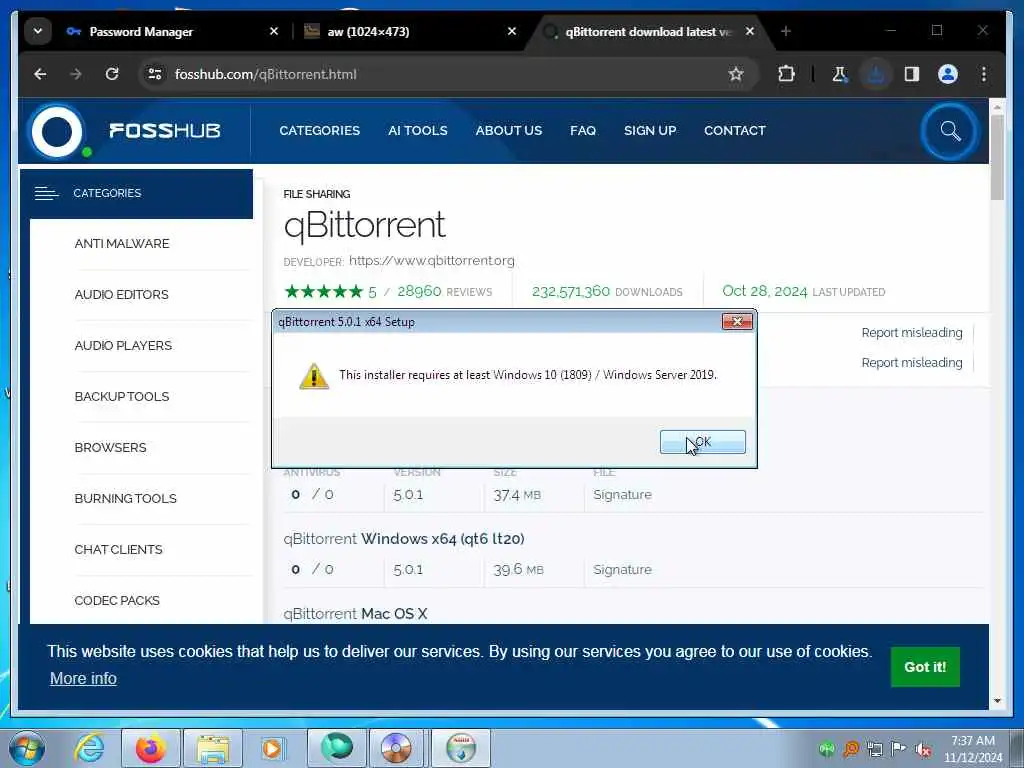The height and width of the screenshot is (768, 1024).
Task: Launch Internet Explorer from the taskbar
Action: 89,748
